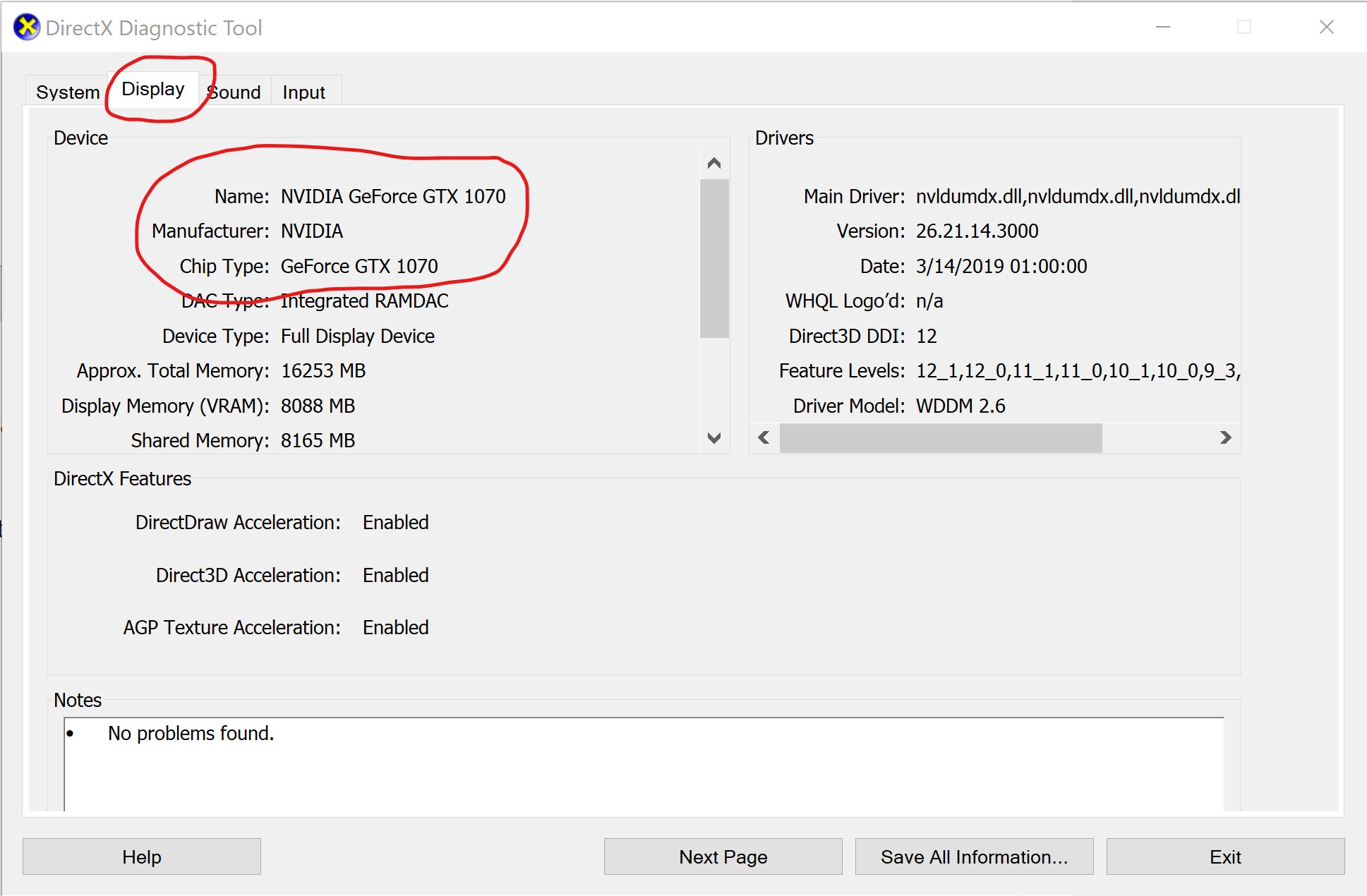
Task: Click the WHQL Logo'd value n/a
Action: pos(929,301)
